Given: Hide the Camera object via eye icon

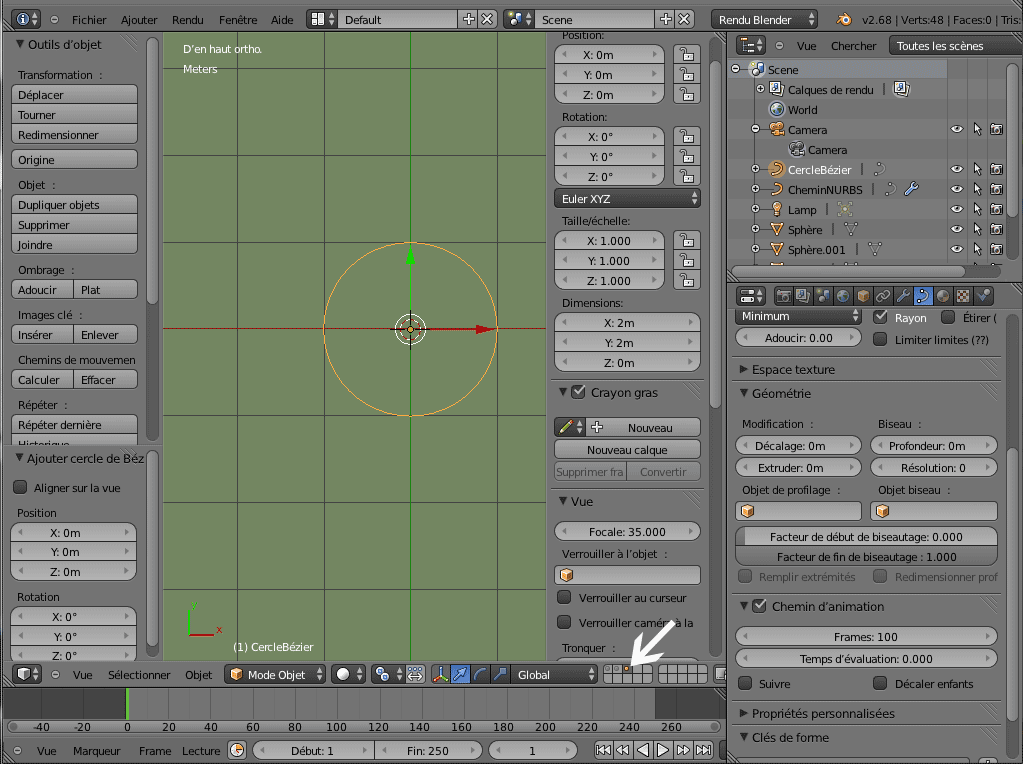Looking at the screenshot, I should 956,129.
